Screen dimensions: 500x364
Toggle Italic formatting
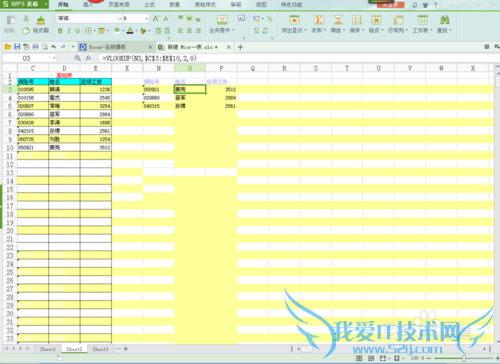pyautogui.click(x=69, y=31)
